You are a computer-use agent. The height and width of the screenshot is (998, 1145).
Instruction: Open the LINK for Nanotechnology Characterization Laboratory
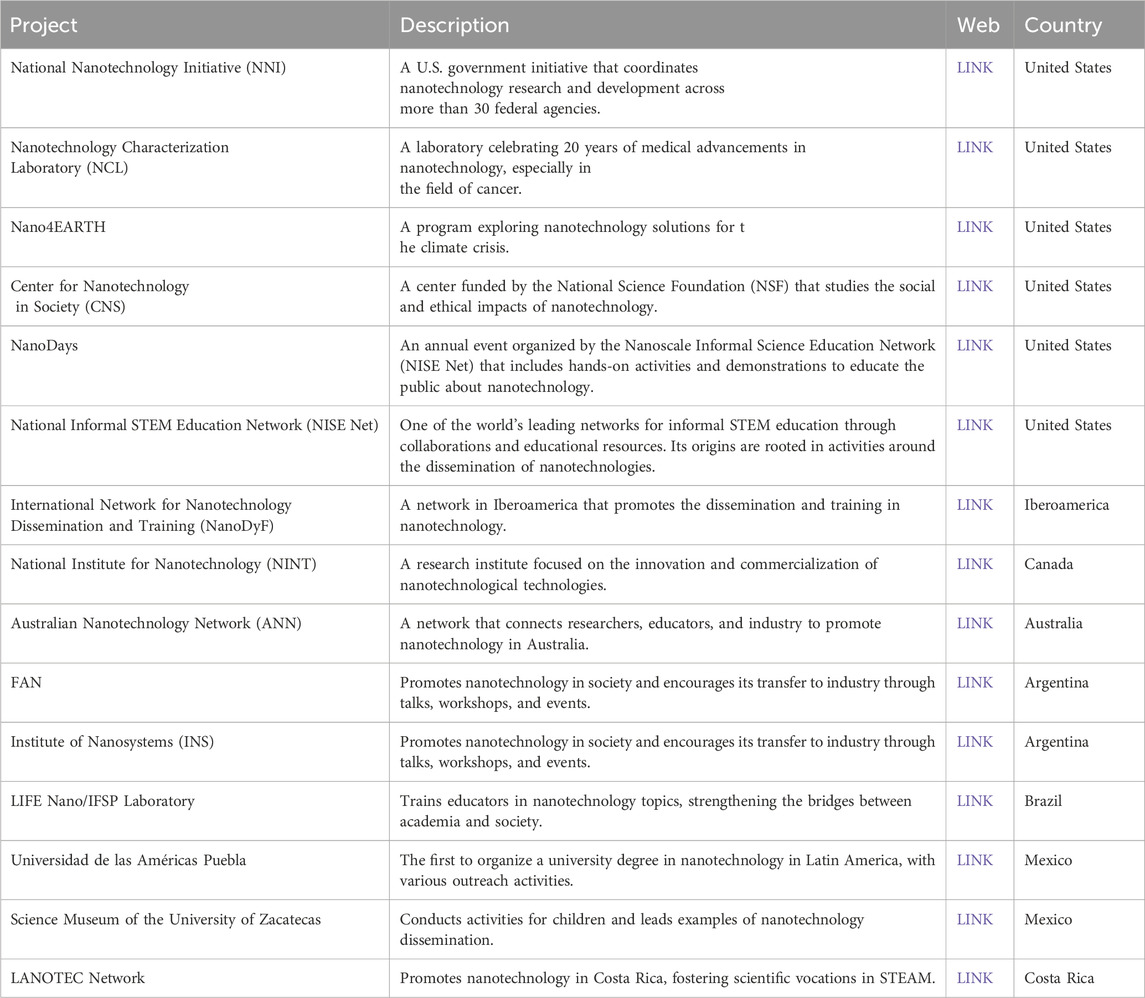[x=975, y=147]
